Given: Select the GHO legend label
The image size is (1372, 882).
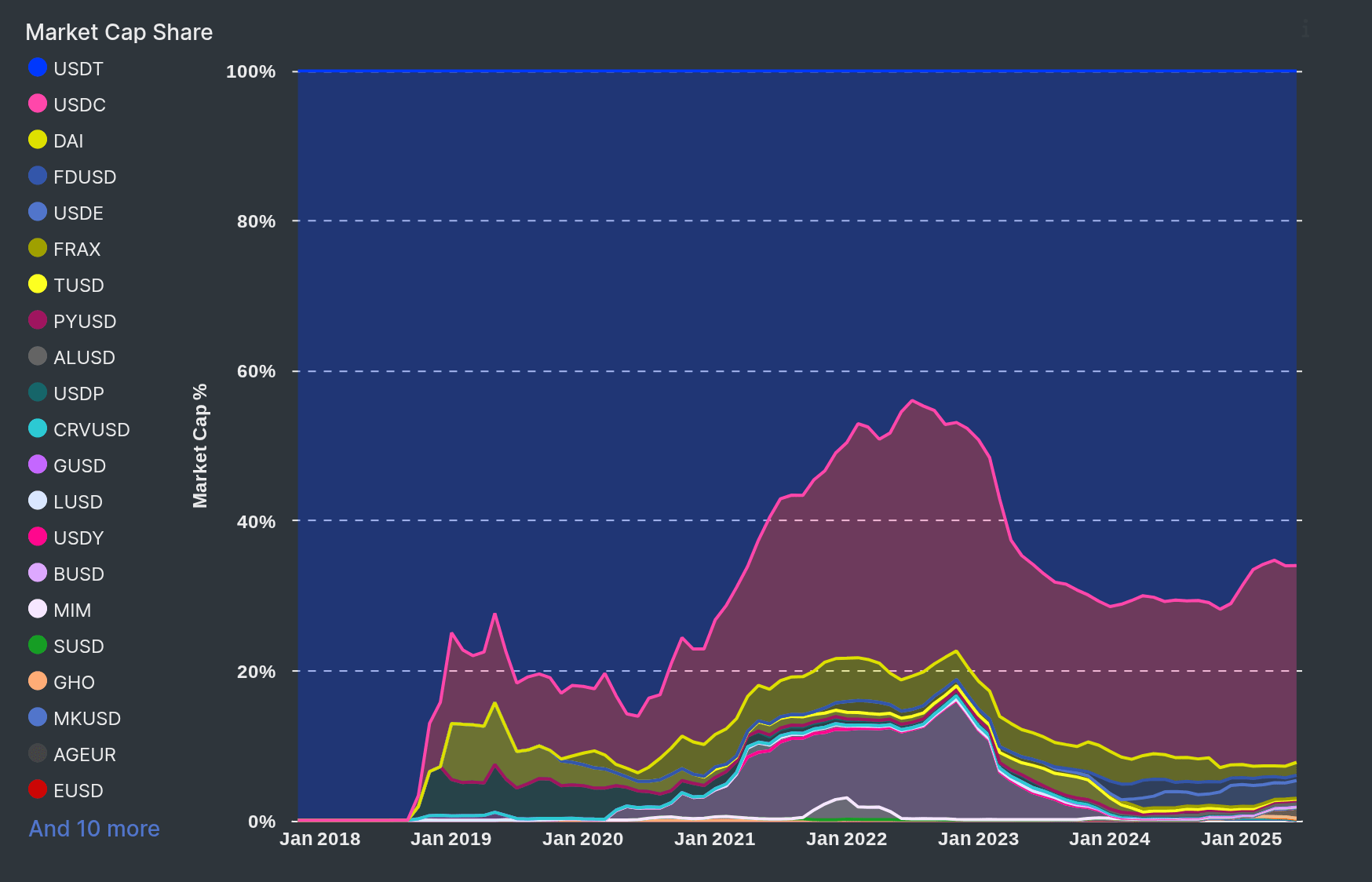Looking at the screenshot, I should (x=74, y=682).
